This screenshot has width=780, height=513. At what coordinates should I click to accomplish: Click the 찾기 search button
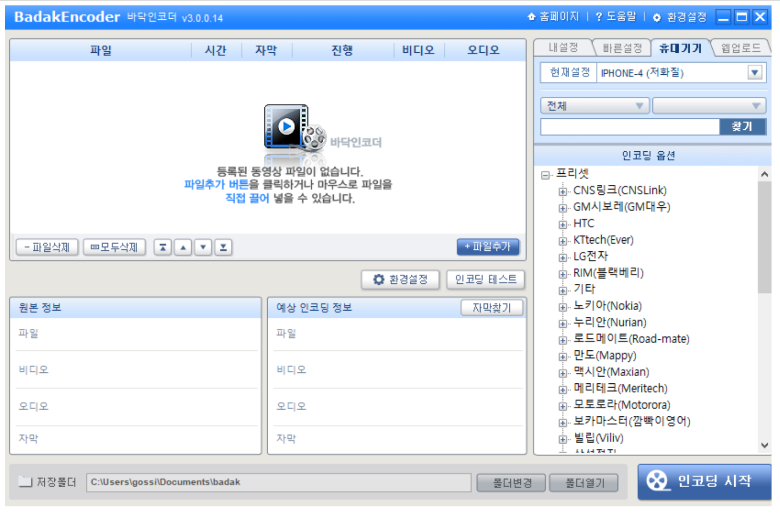click(742, 127)
